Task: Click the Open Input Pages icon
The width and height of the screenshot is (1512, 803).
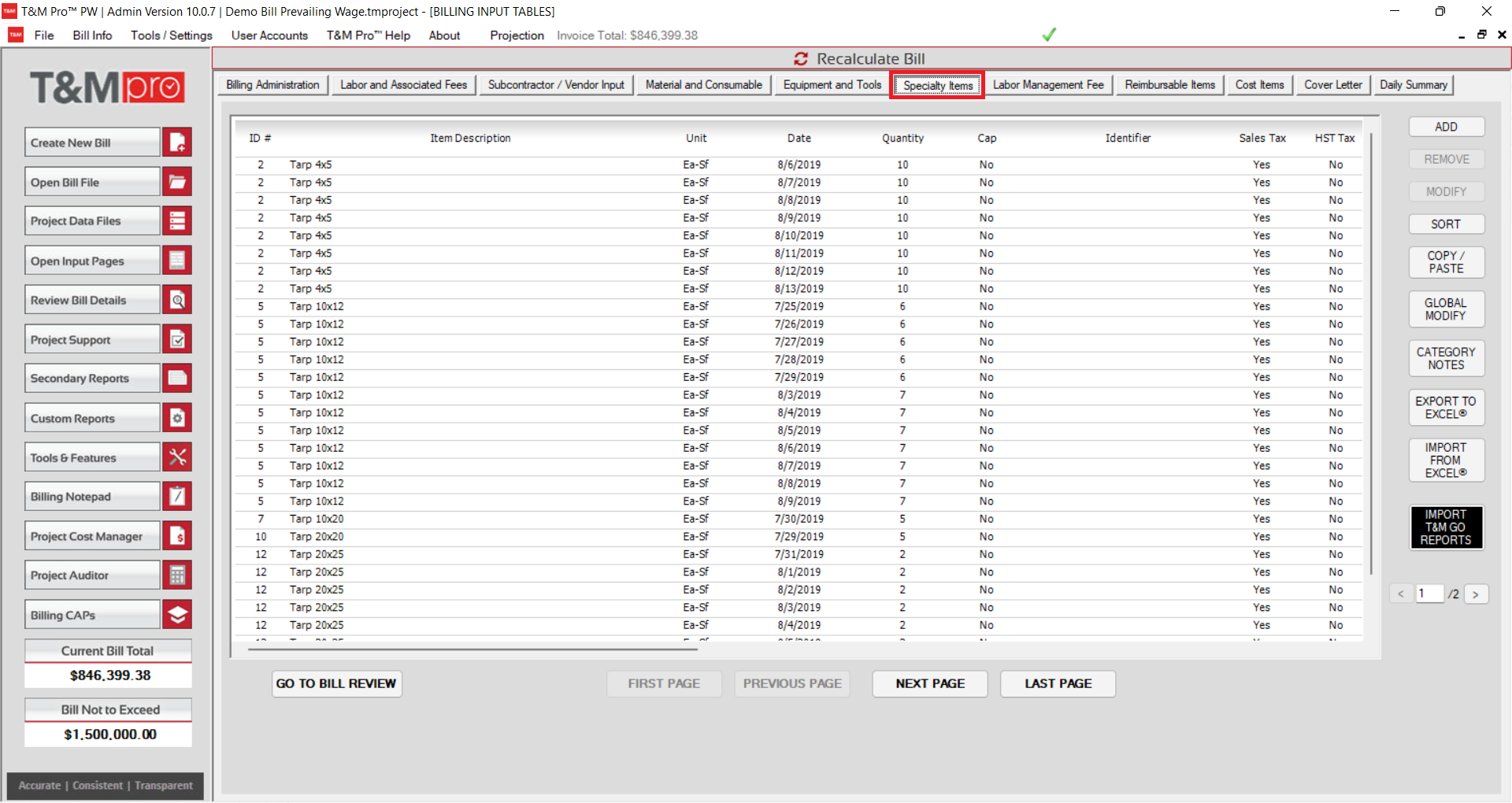Action: [x=177, y=261]
